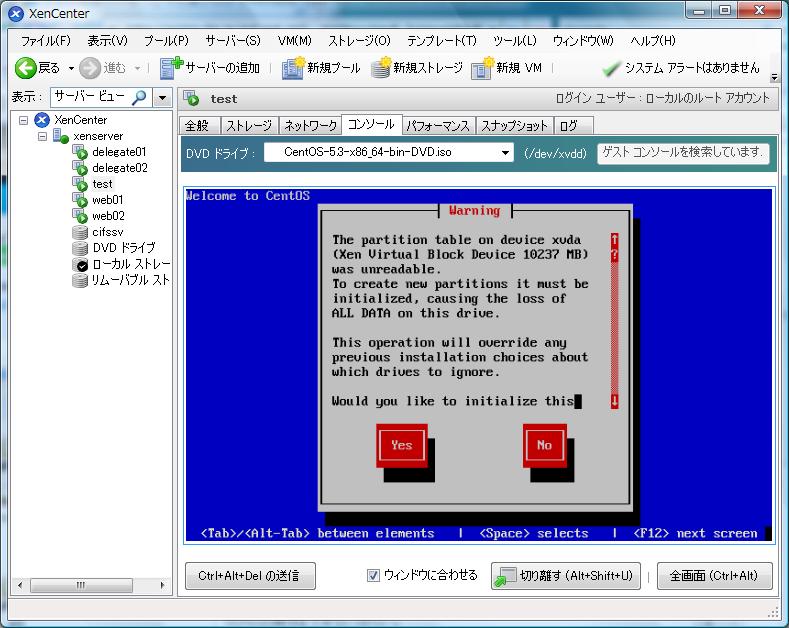Click the XenCenter root icon in tree

(x=42, y=120)
